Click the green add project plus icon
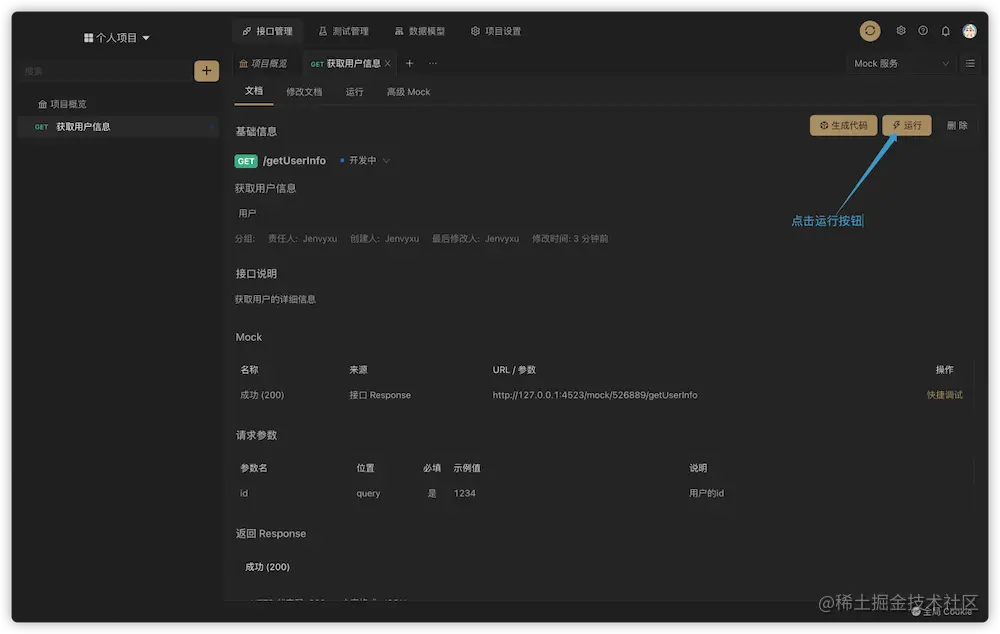The height and width of the screenshot is (634, 1000). click(x=206, y=71)
